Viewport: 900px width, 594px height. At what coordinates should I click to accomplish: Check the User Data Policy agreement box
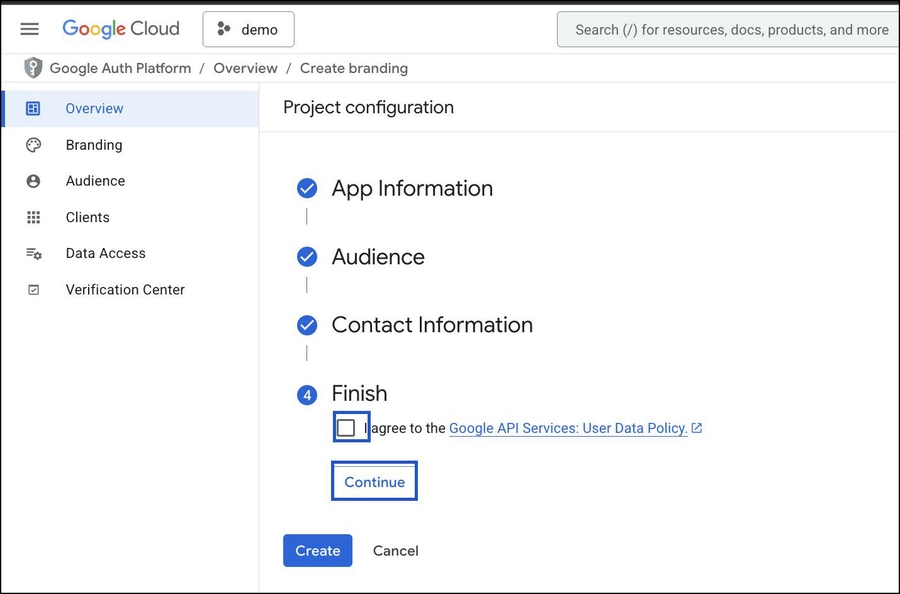coord(346,428)
